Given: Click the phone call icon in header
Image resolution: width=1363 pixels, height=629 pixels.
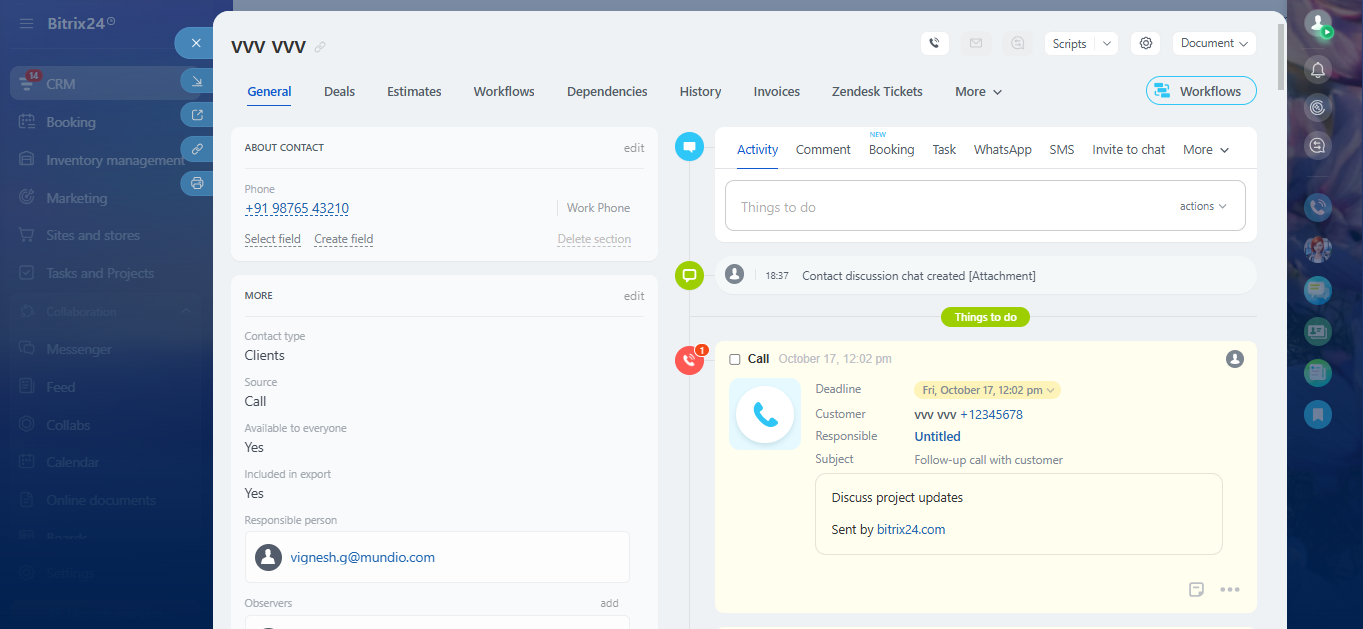Looking at the screenshot, I should coord(934,43).
